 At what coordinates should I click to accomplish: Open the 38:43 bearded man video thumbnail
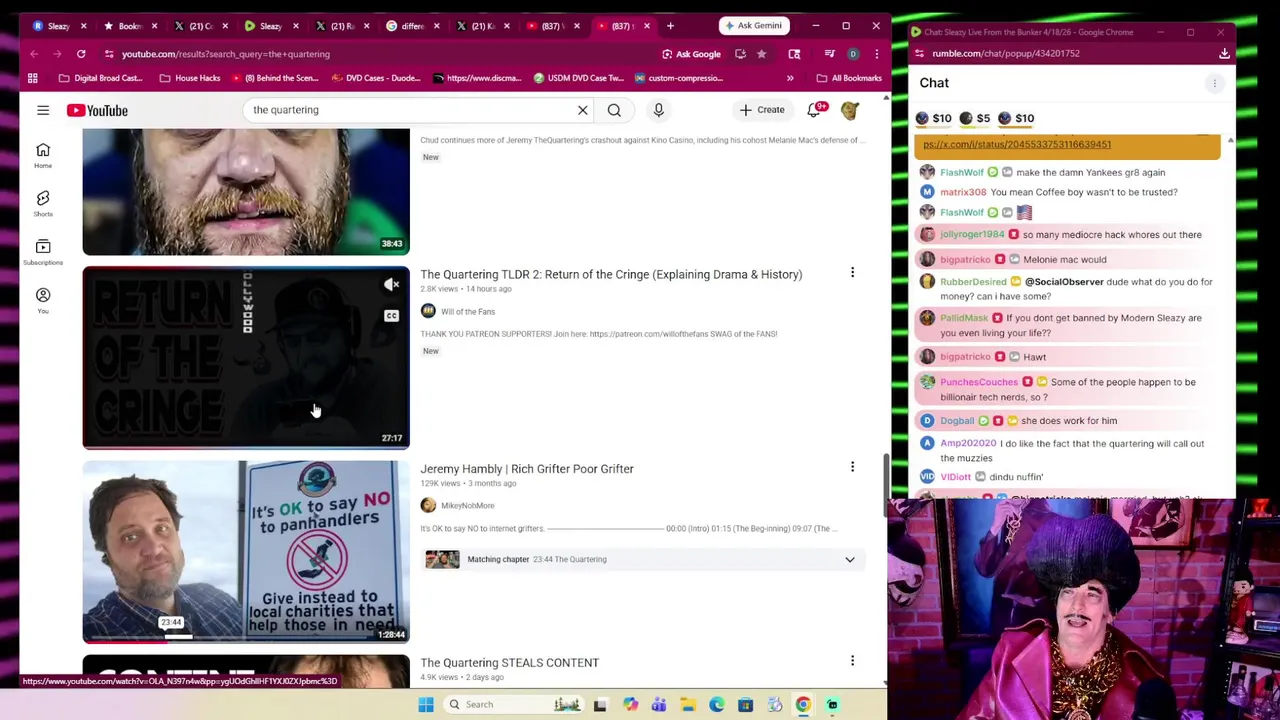(246, 191)
